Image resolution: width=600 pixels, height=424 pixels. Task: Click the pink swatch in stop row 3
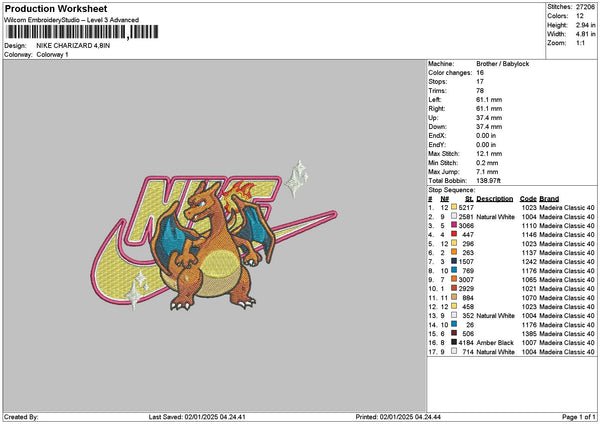click(x=454, y=225)
